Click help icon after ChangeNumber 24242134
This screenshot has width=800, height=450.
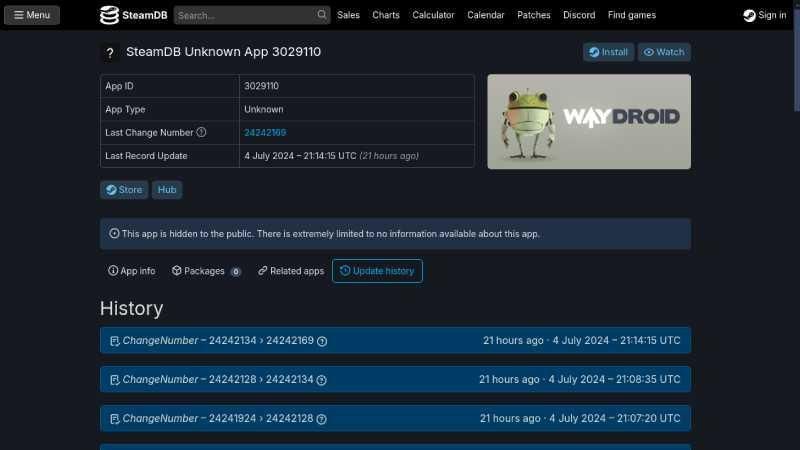click(x=322, y=380)
